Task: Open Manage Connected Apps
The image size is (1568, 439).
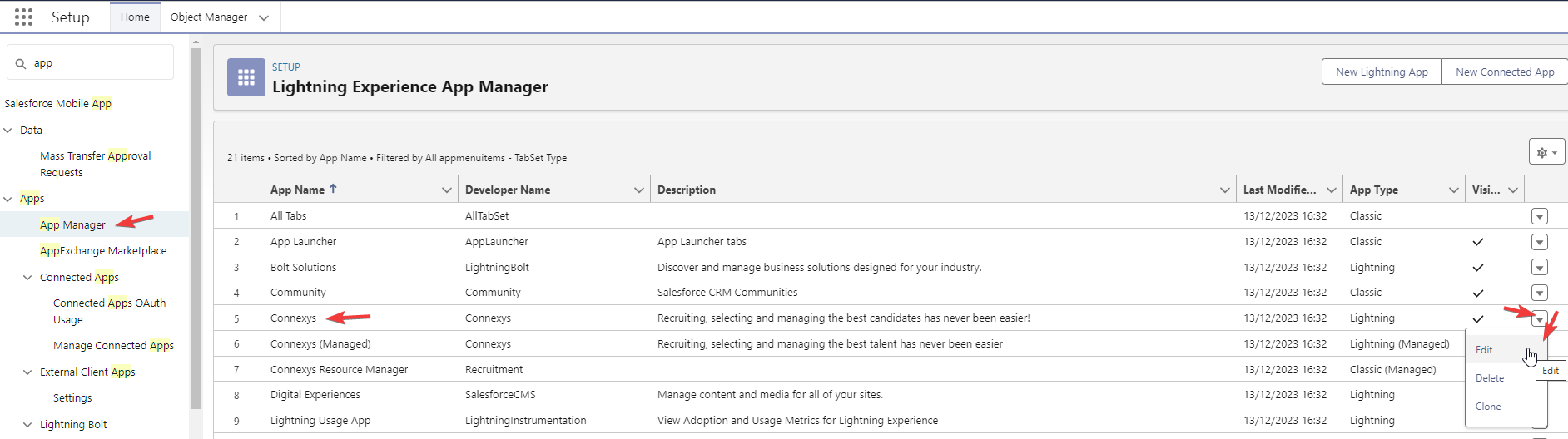Action: click(x=113, y=345)
